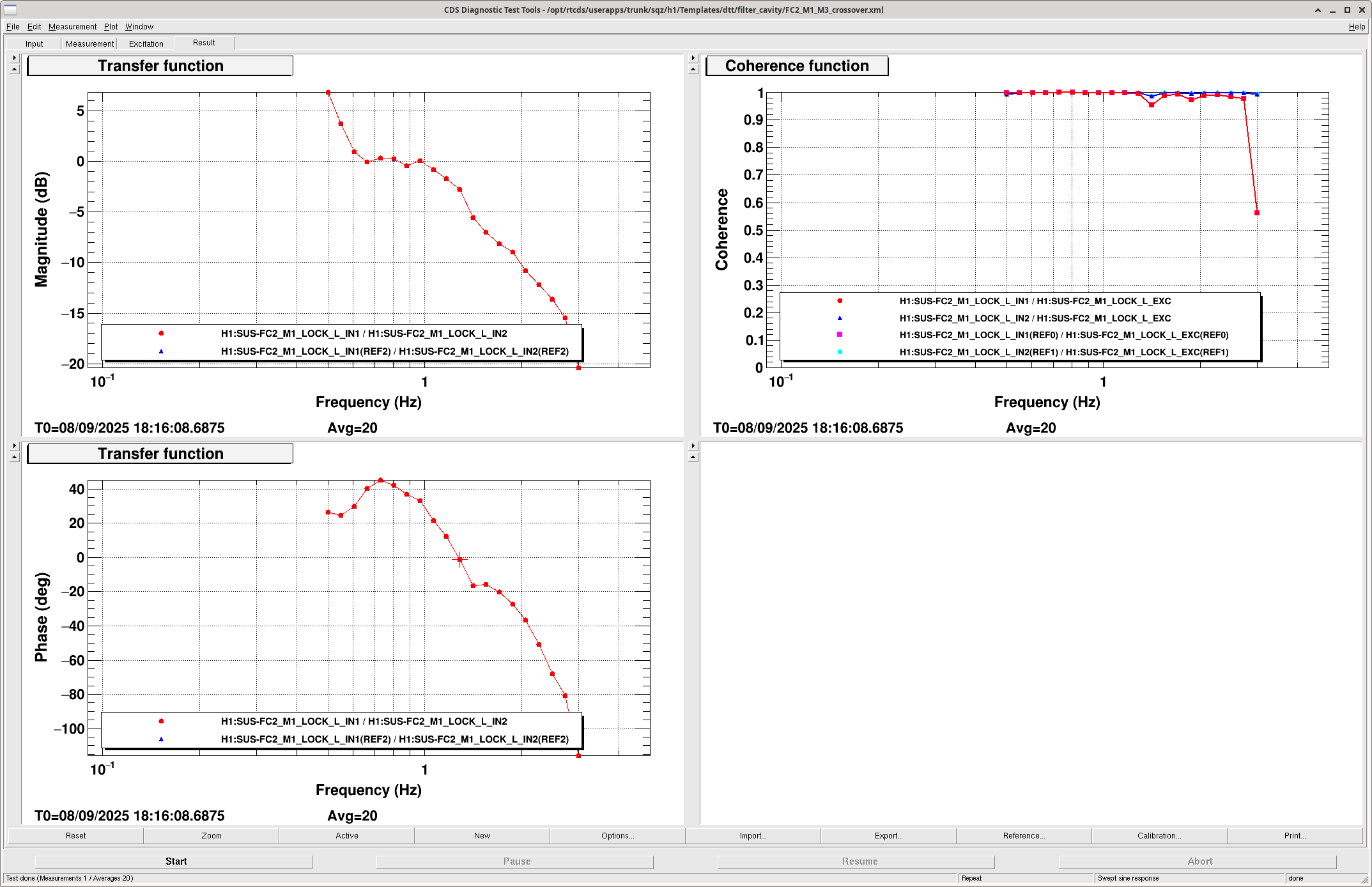
Task: Click right-arrow button beside magnitude Transfer function plot
Action: (x=14, y=58)
